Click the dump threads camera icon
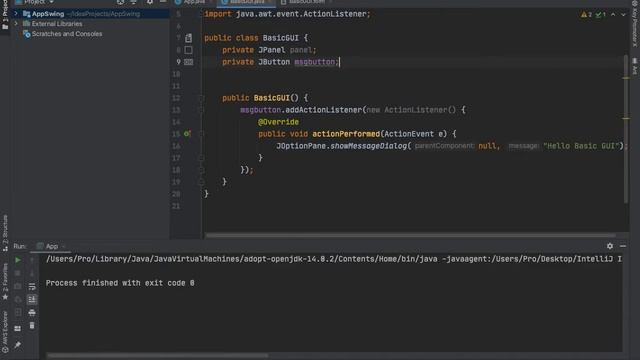The width and height of the screenshot is (640, 360). pyautogui.click(x=18, y=287)
